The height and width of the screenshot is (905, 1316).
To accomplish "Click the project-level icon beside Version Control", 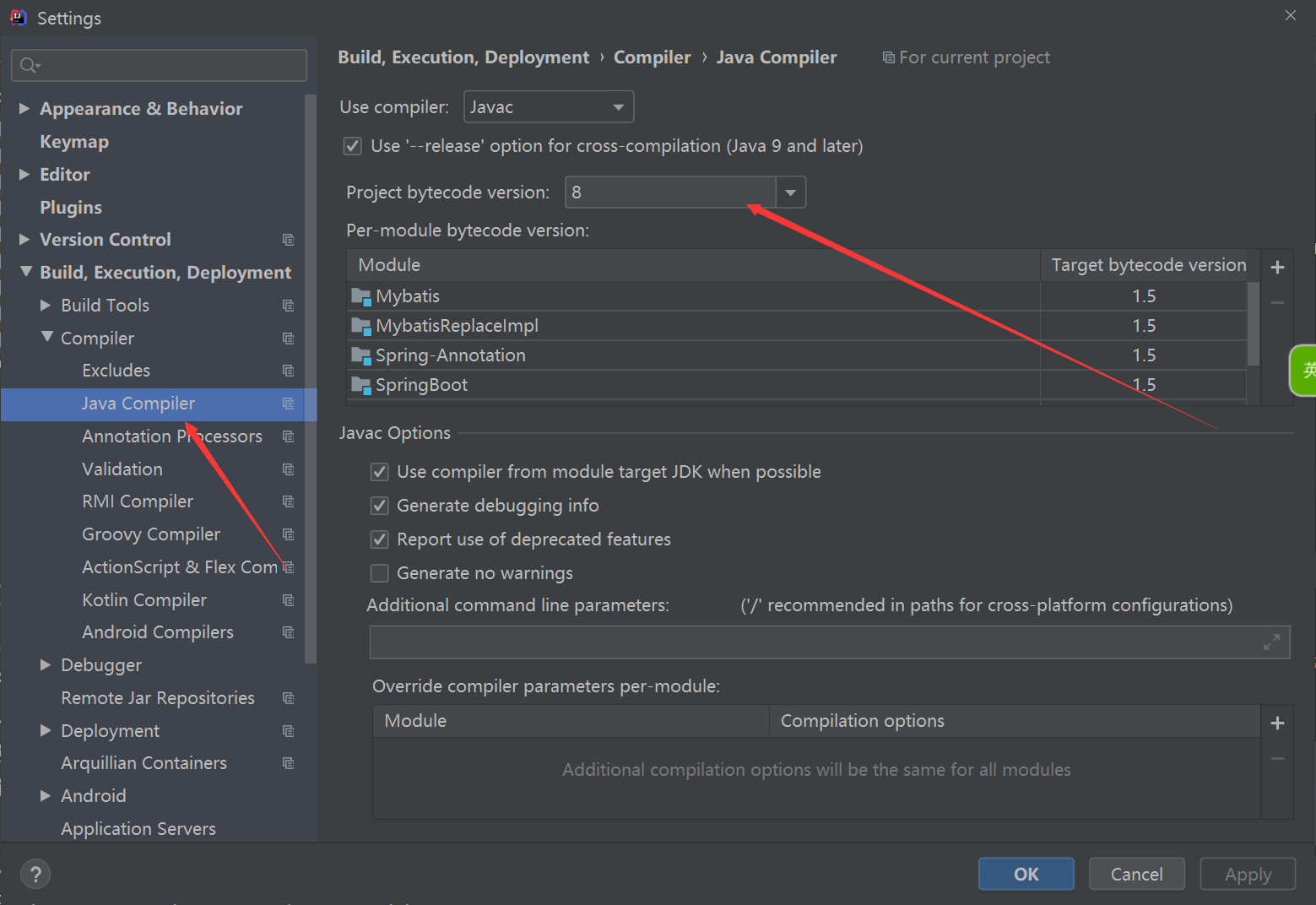I will 289,240.
